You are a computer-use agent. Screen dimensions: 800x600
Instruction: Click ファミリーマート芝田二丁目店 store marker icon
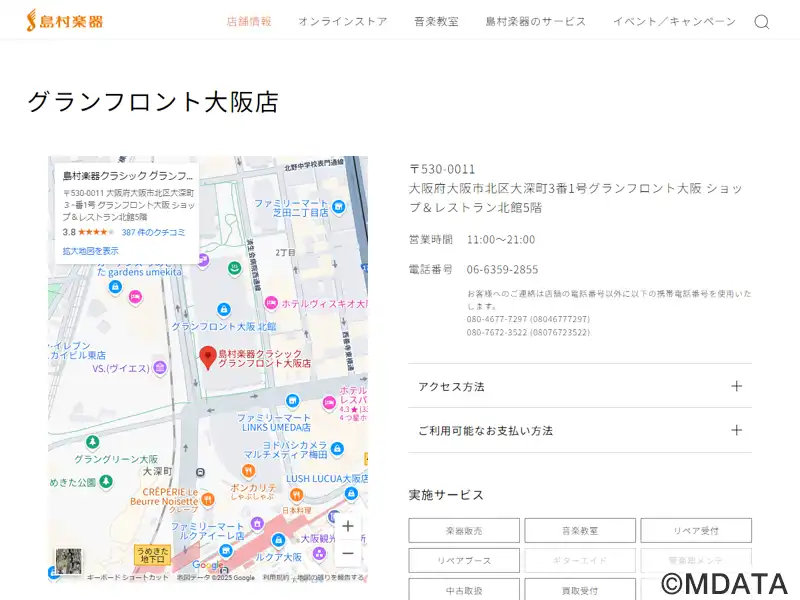(x=338, y=207)
